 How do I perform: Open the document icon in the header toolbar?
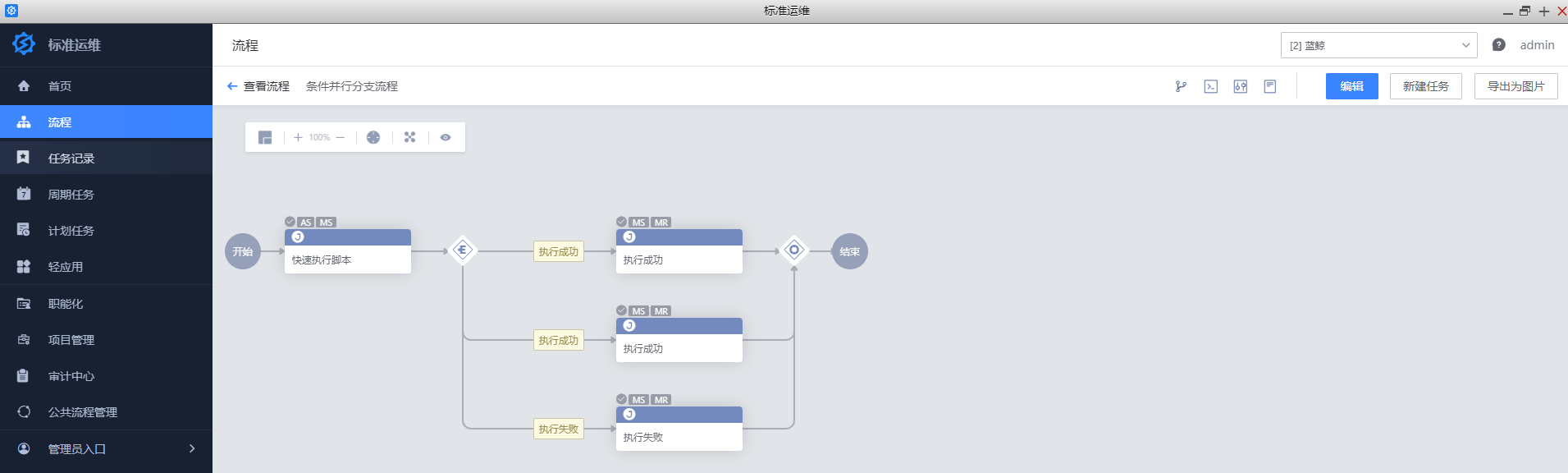1269,86
